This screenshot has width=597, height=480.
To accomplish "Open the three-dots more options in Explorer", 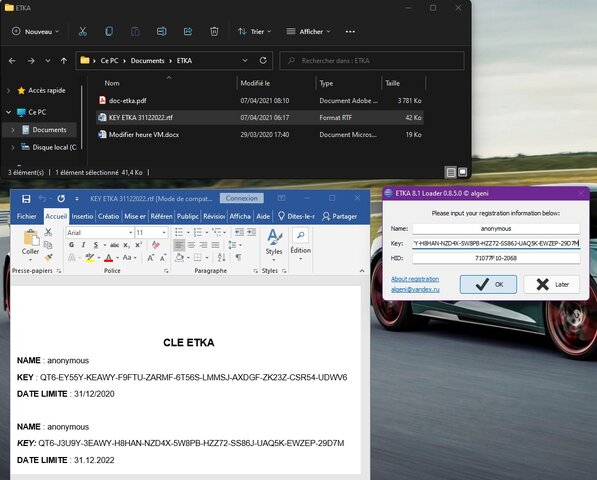I will (x=350, y=32).
